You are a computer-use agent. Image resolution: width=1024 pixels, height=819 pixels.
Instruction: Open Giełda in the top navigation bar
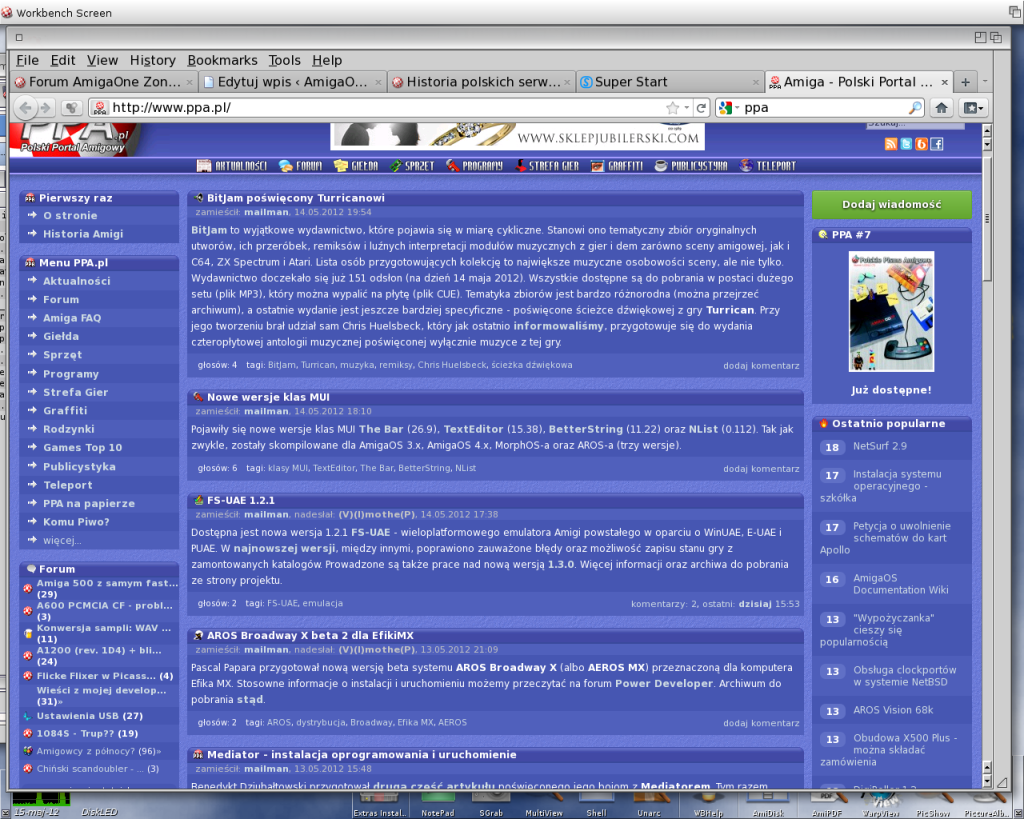(356, 166)
